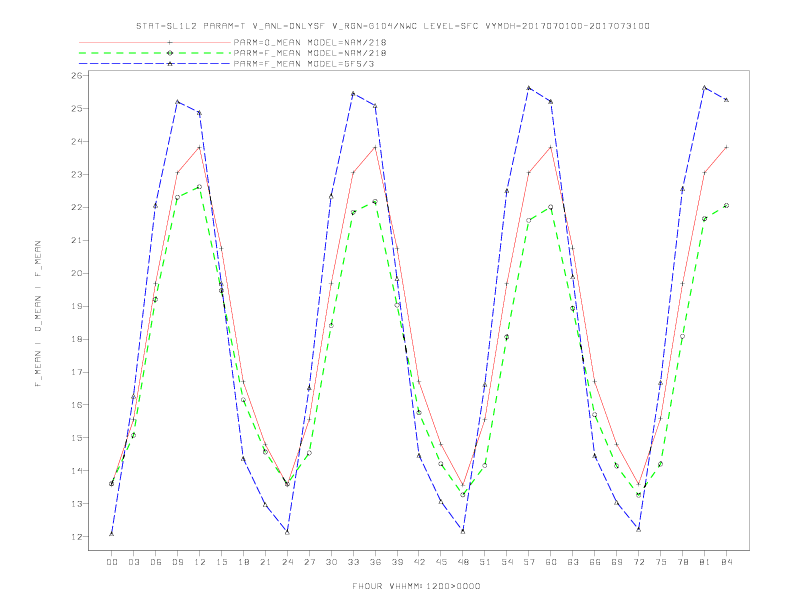Click y-axis tick label 20

tap(77, 273)
